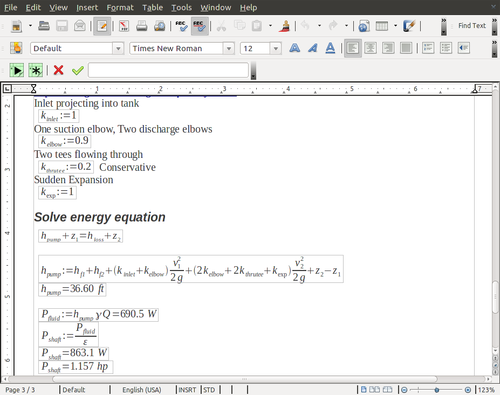Image resolution: width=500 pixels, height=395 pixels.
Task: Expand the Redo history dropdown
Action: pyautogui.click(x=346, y=26)
